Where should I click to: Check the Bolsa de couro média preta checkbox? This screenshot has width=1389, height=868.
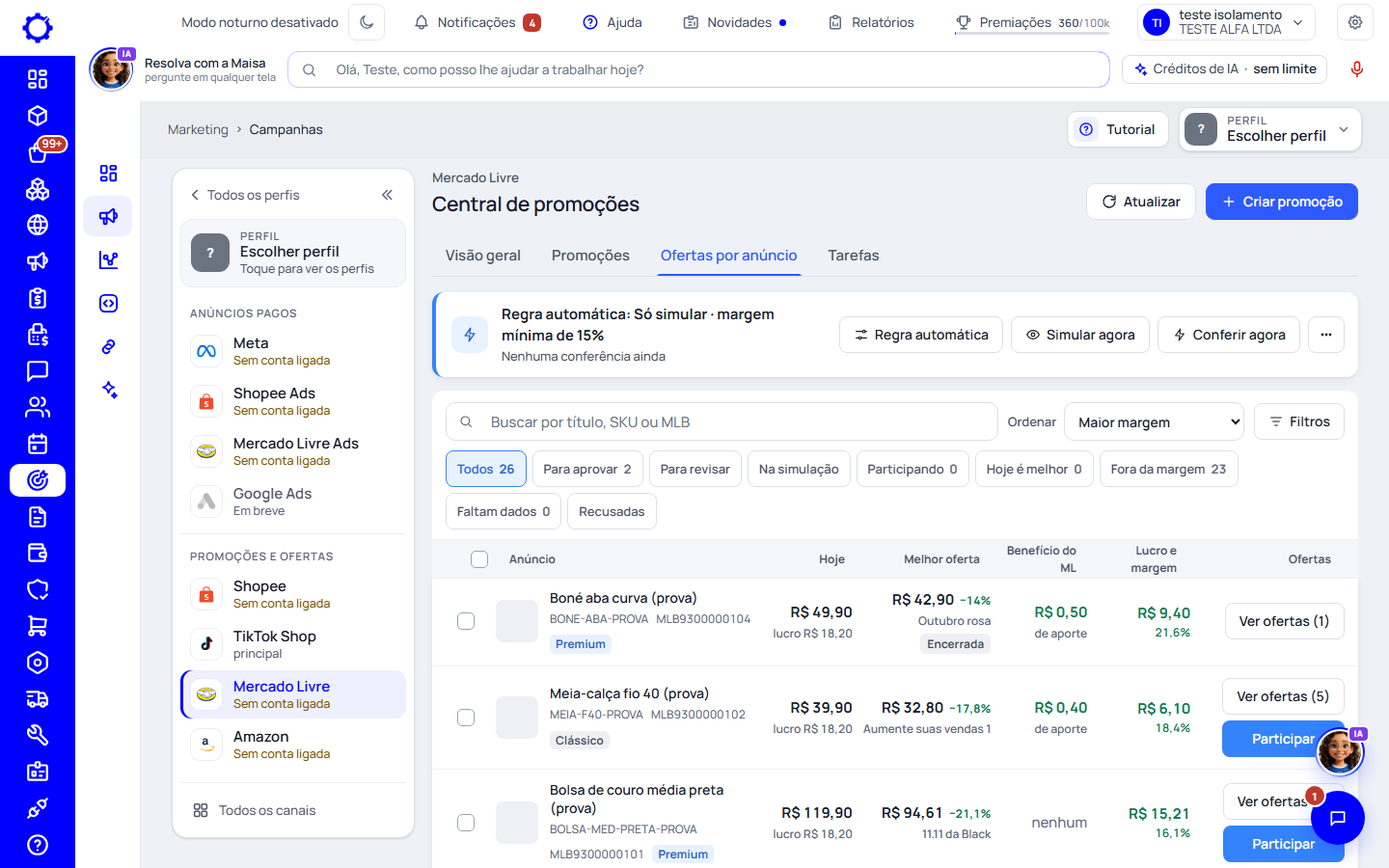click(x=466, y=823)
